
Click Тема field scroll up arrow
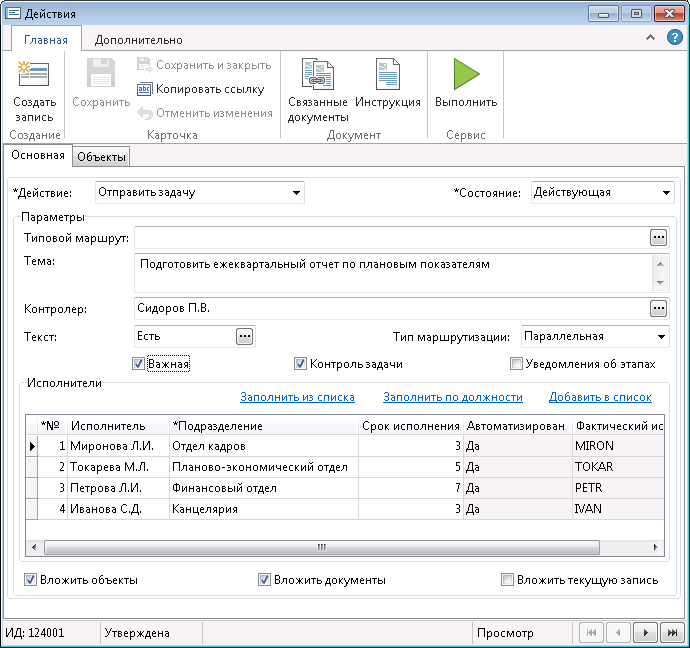coord(660,264)
